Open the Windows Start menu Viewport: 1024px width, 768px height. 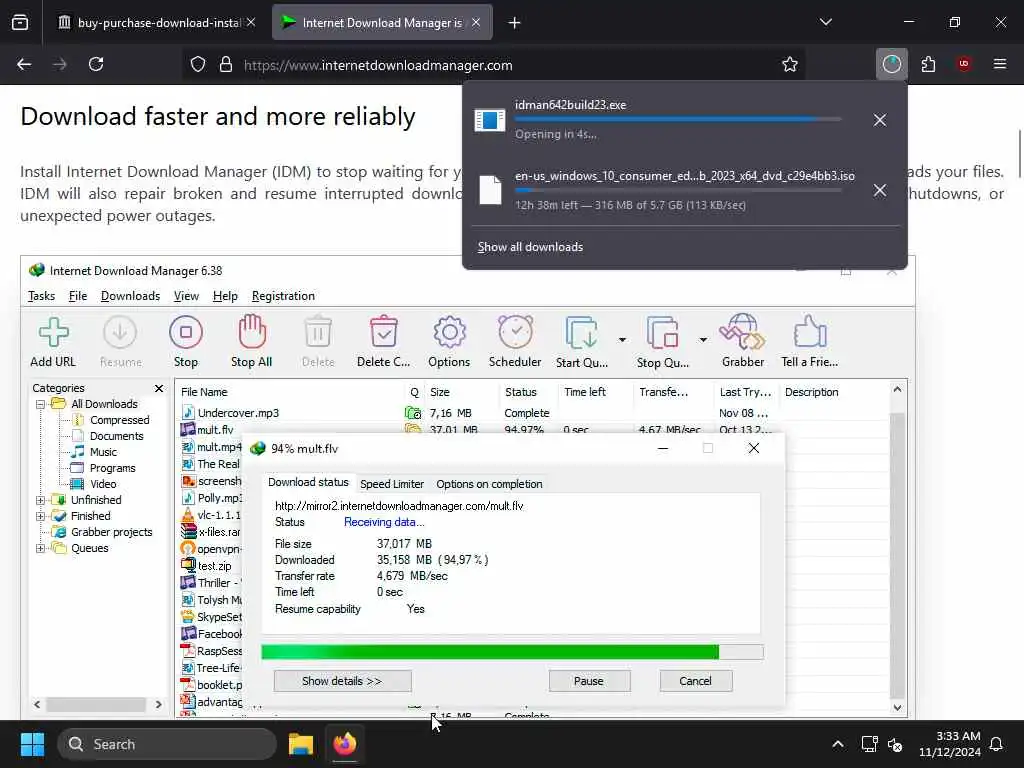pos(32,744)
